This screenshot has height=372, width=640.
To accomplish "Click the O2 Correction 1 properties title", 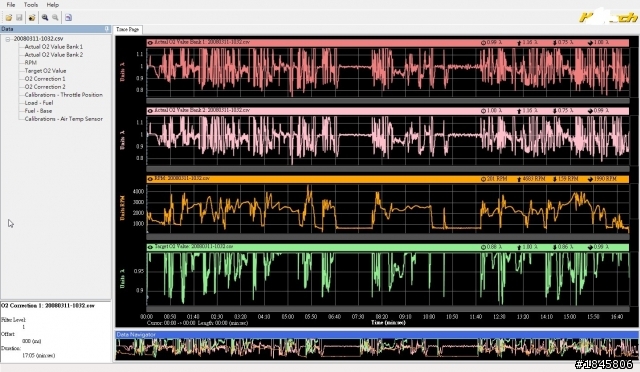I will (x=48, y=305).
